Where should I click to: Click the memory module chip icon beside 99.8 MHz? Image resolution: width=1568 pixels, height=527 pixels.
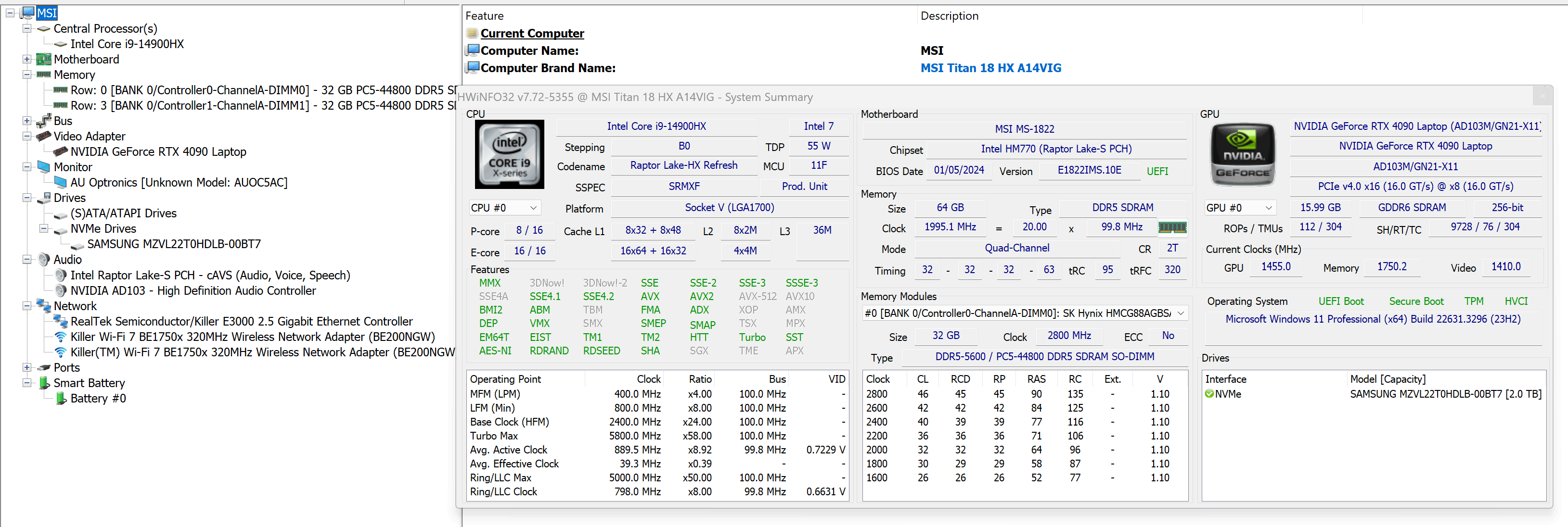[1172, 227]
